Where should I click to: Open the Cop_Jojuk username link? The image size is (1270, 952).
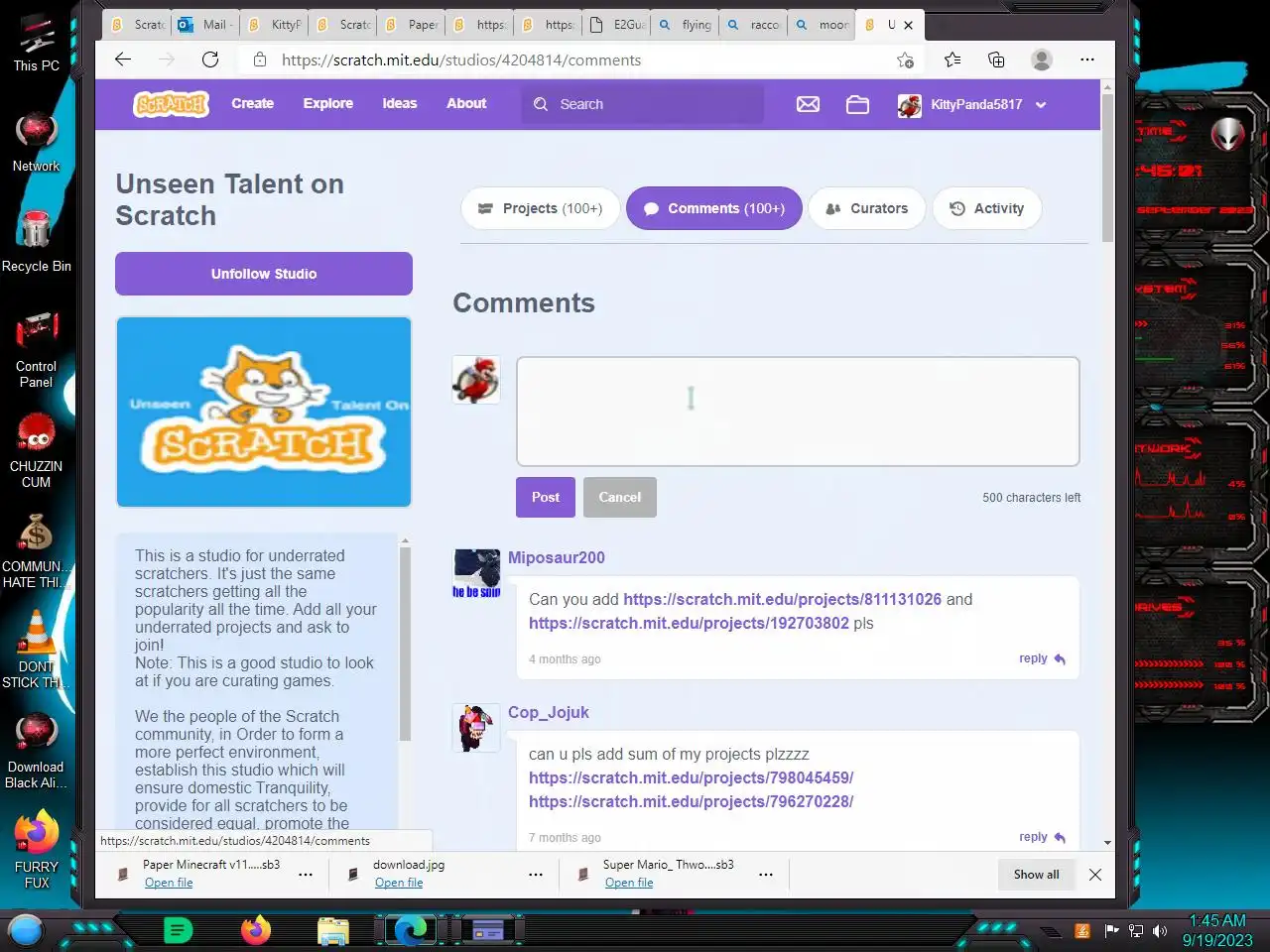[549, 712]
